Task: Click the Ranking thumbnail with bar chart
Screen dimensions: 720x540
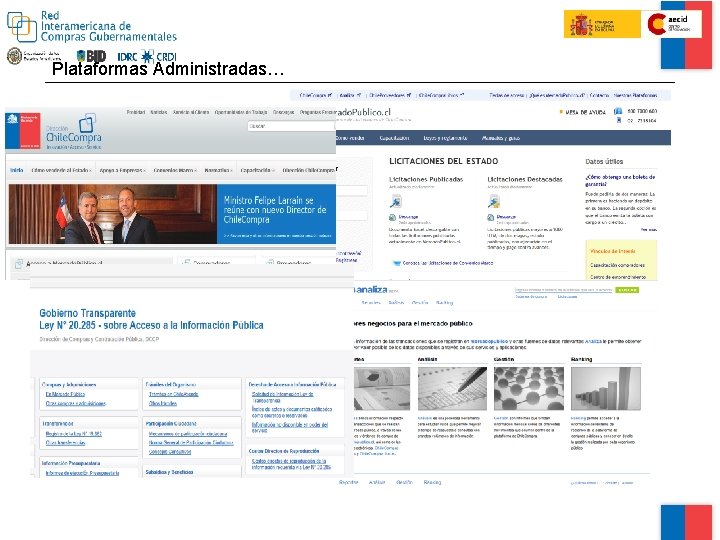Action: pyautogui.click(x=606, y=388)
